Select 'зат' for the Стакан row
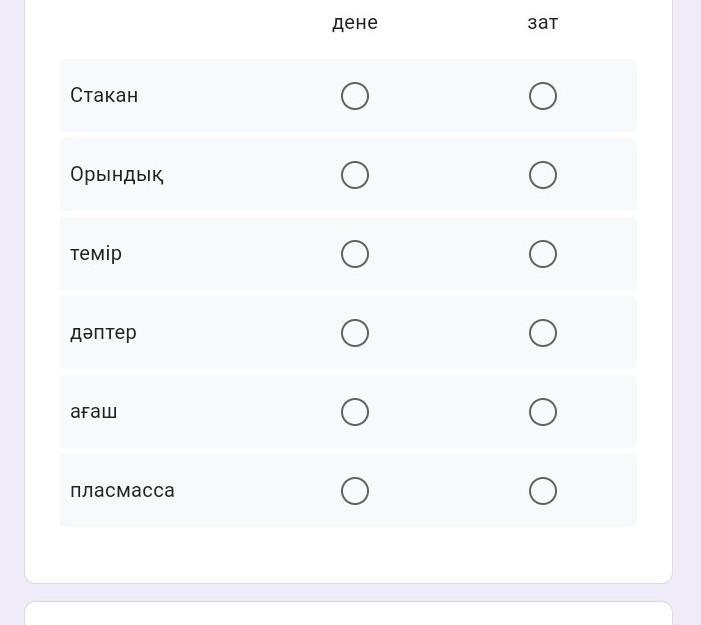Viewport: 701px width, 625px height. [x=543, y=96]
